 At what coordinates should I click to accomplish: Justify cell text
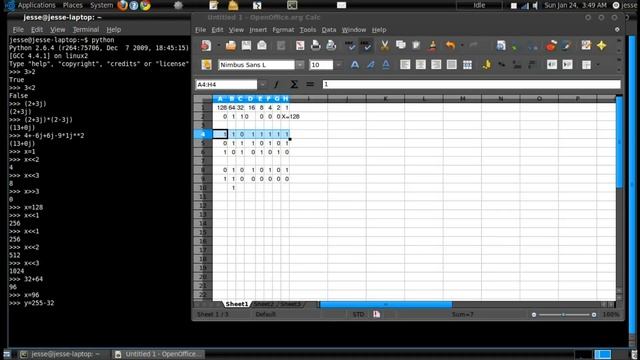click(x=451, y=64)
